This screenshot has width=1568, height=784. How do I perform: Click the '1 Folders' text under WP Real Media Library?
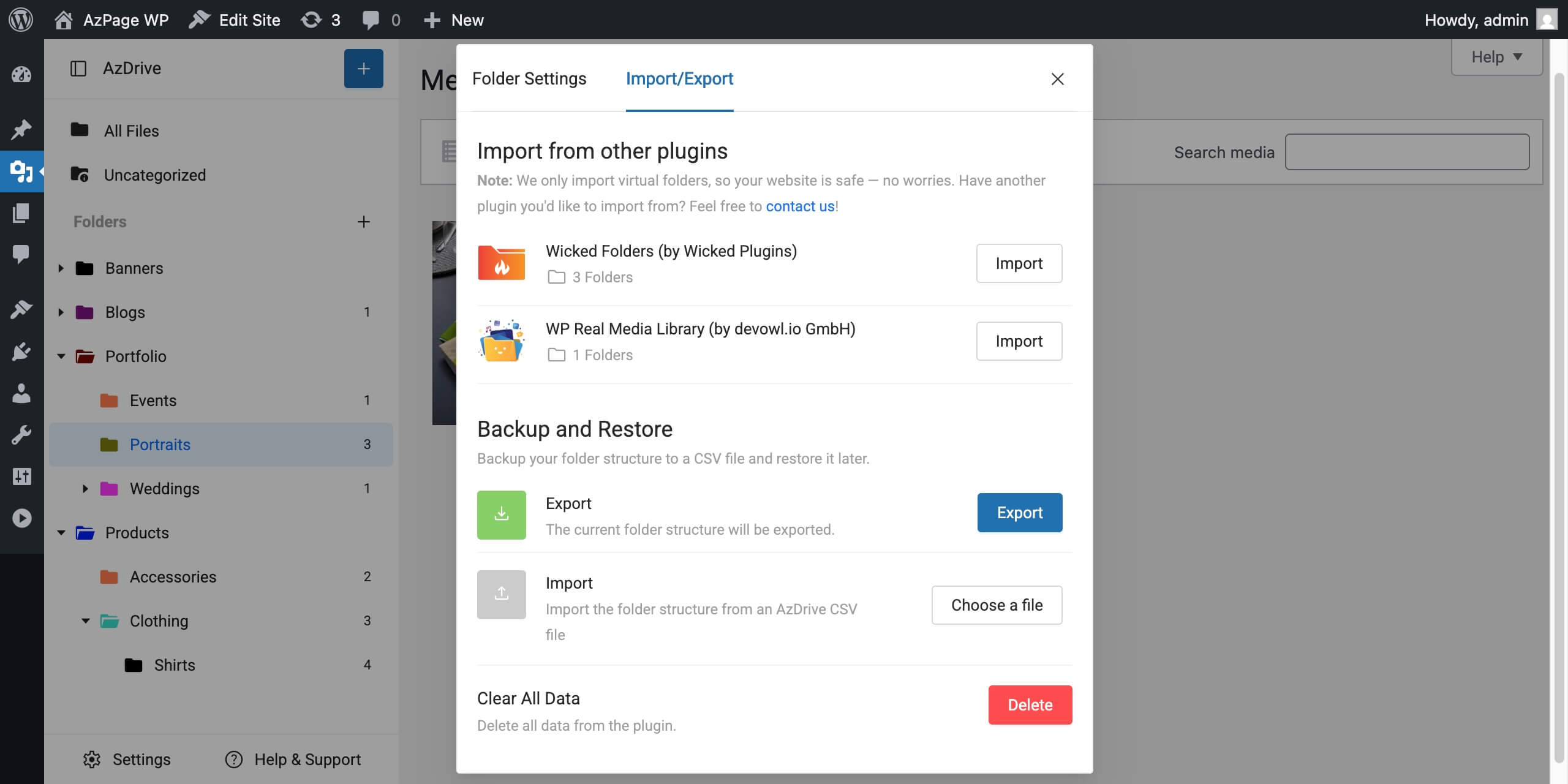pos(602,355)
